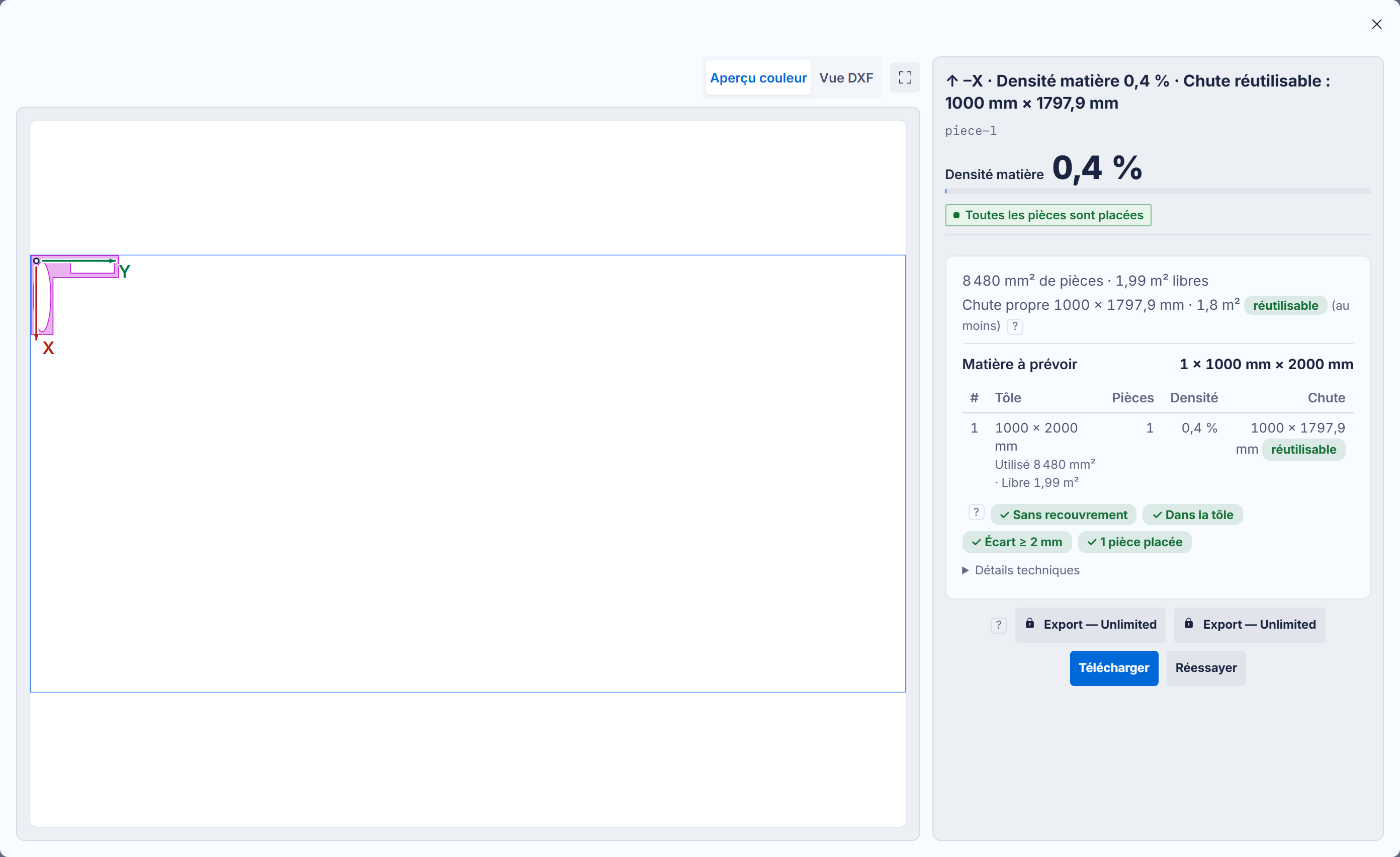1400x857 pixels.
Task: Click the Écart ≥ 2 mm badge
Action: 1016,542
